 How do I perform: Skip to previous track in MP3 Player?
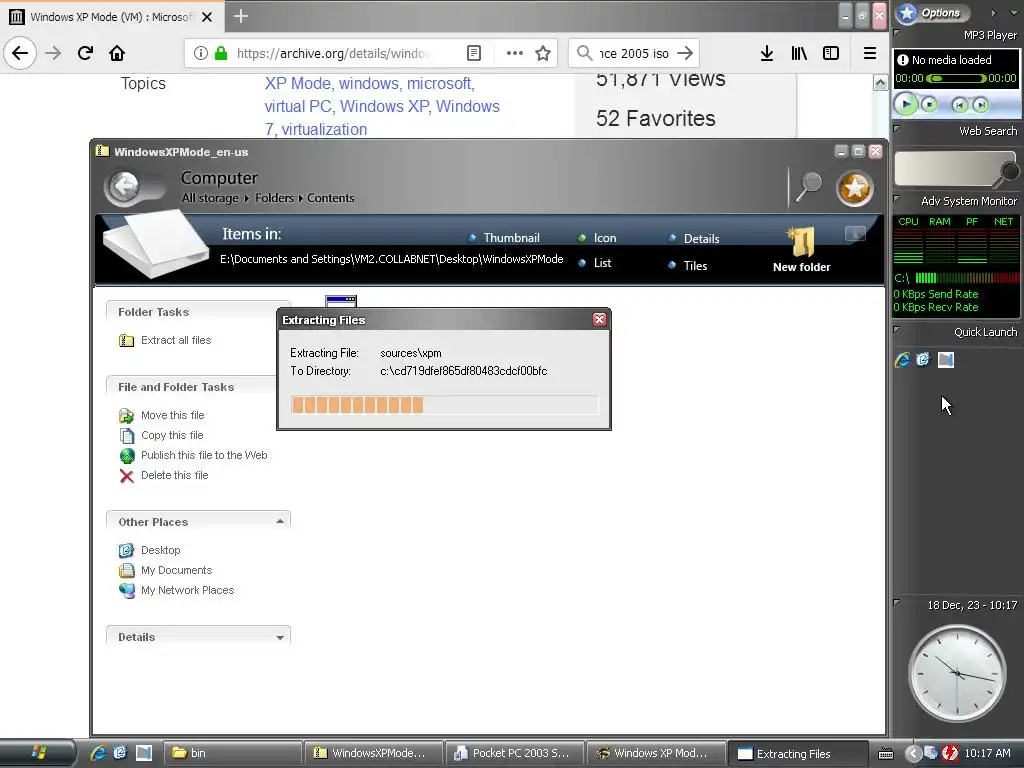[x=959, y=104]
